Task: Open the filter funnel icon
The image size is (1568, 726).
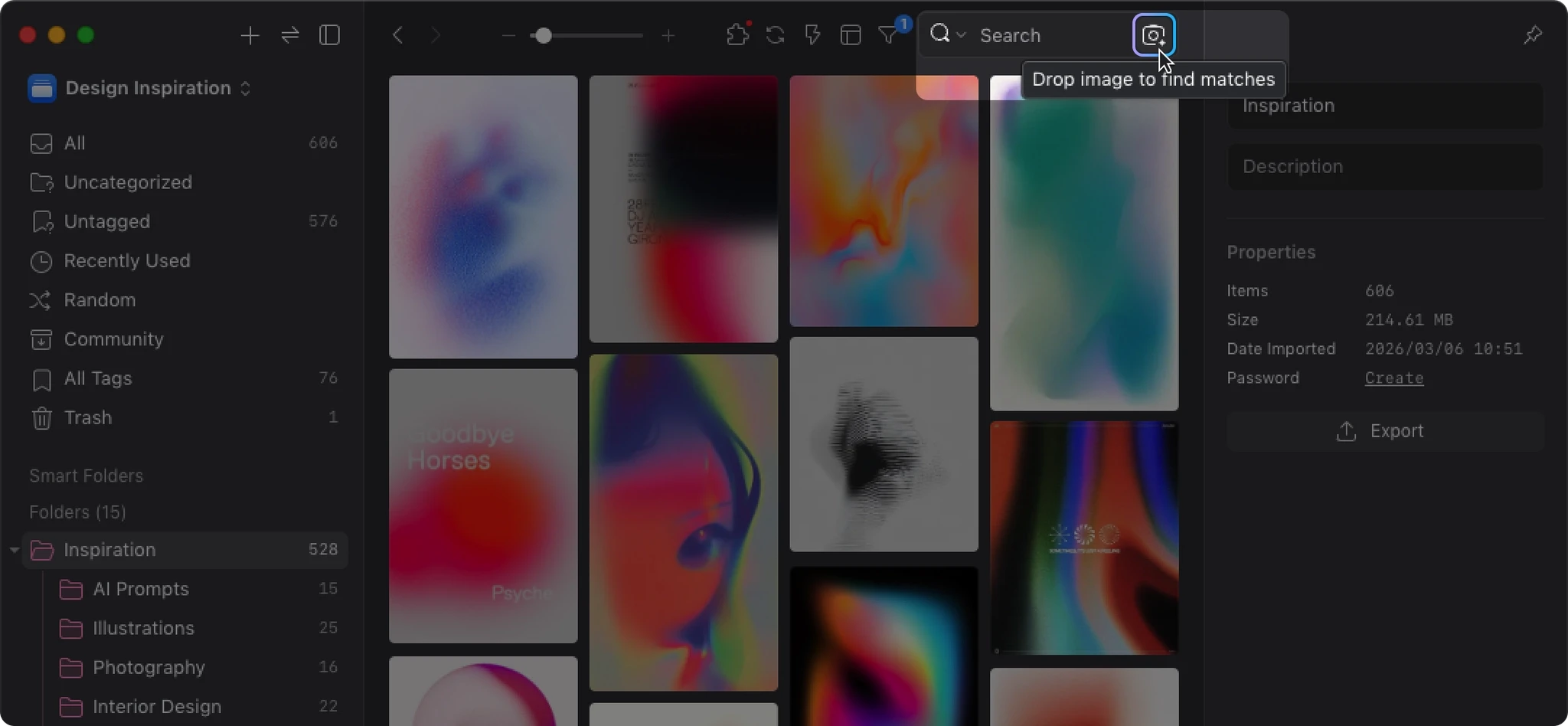Action: [x=888, y=35]
